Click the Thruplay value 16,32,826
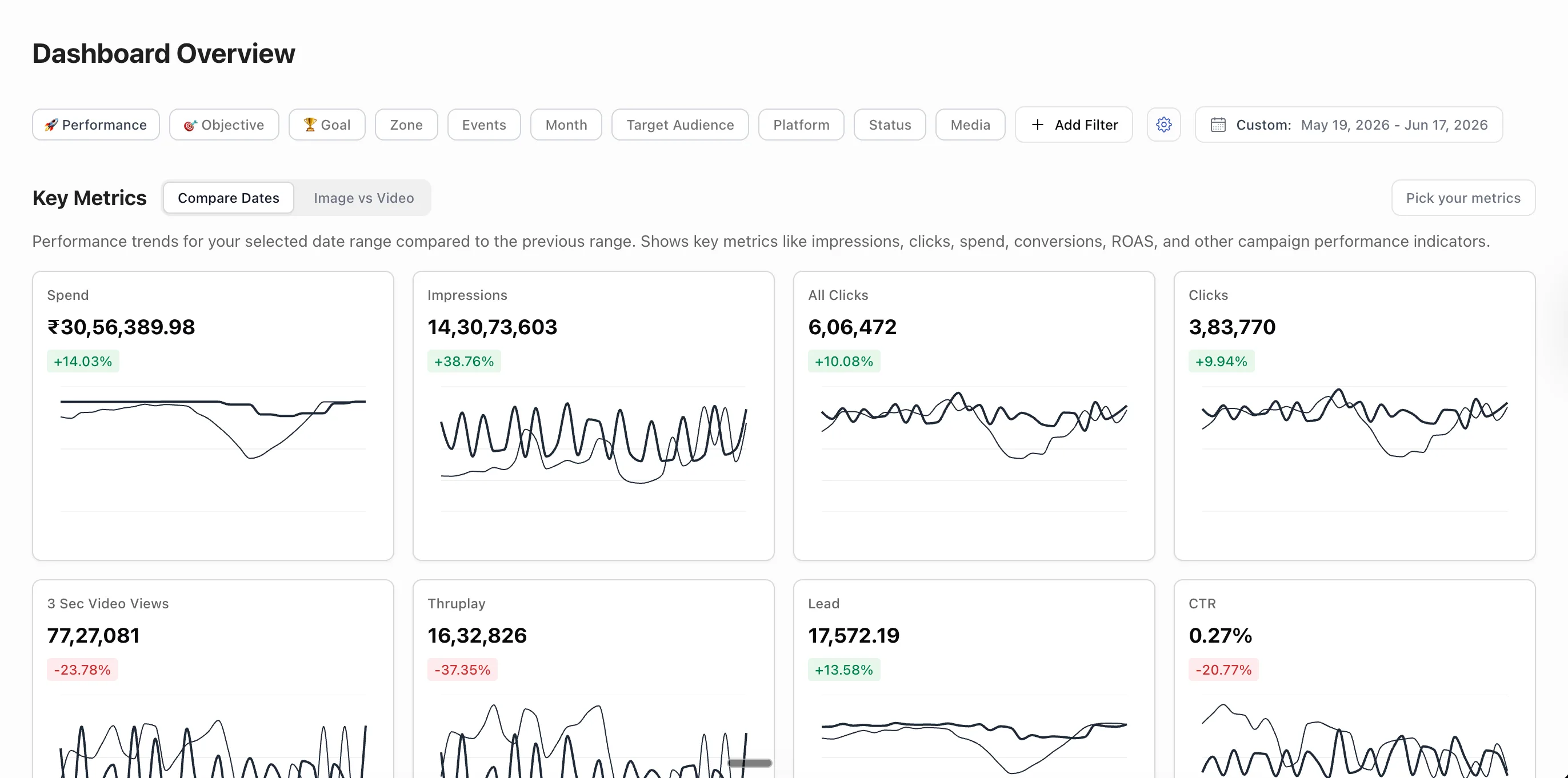 [477, 635]
